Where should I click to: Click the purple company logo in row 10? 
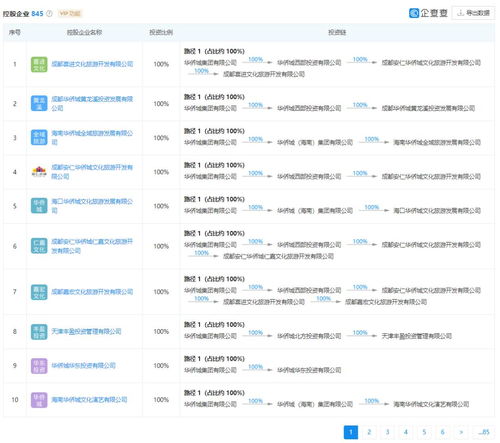tap(39, 400)
